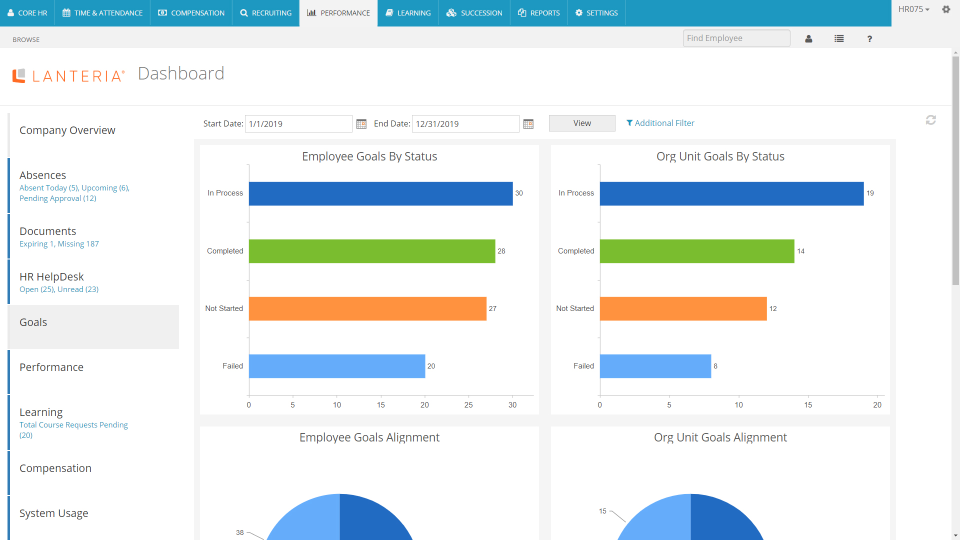
Task: Open the Performance top menu tab
Action: tap(339, 13)
